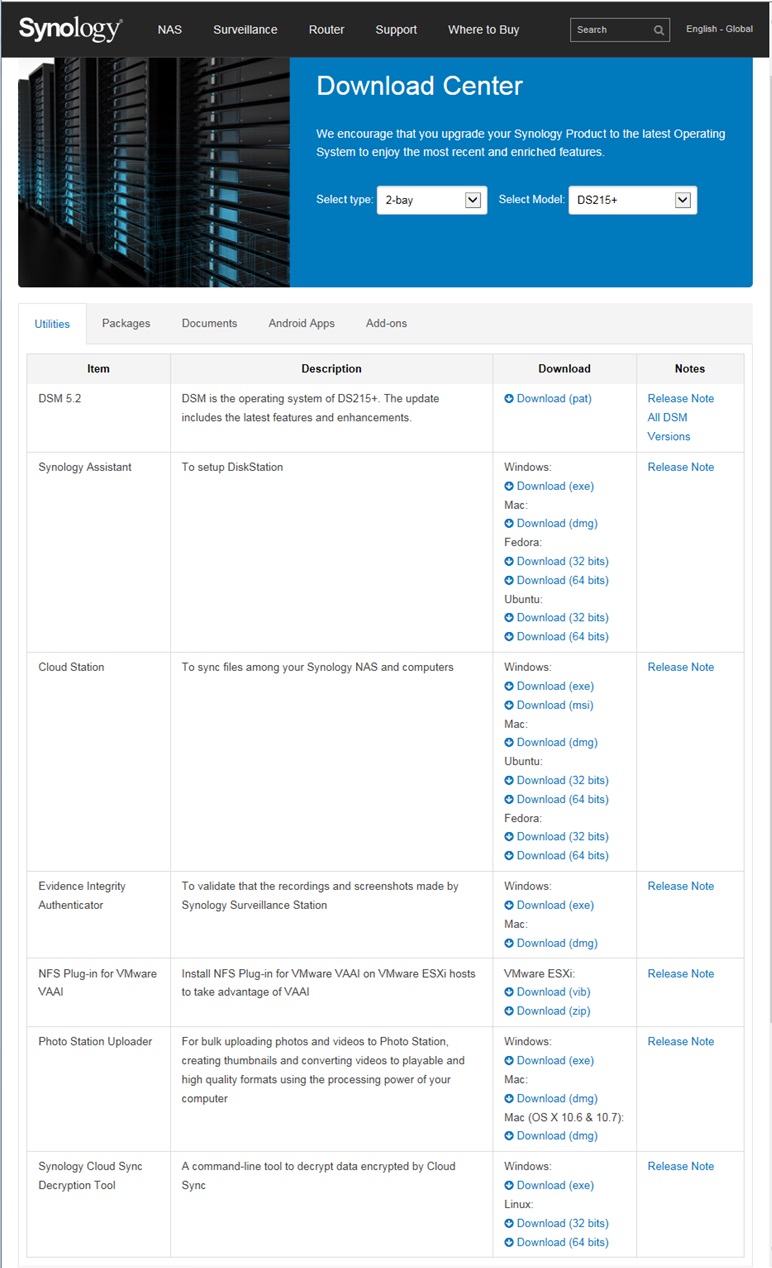Click download icon for Synology Assistant Windows exe

tap(509, 487)
